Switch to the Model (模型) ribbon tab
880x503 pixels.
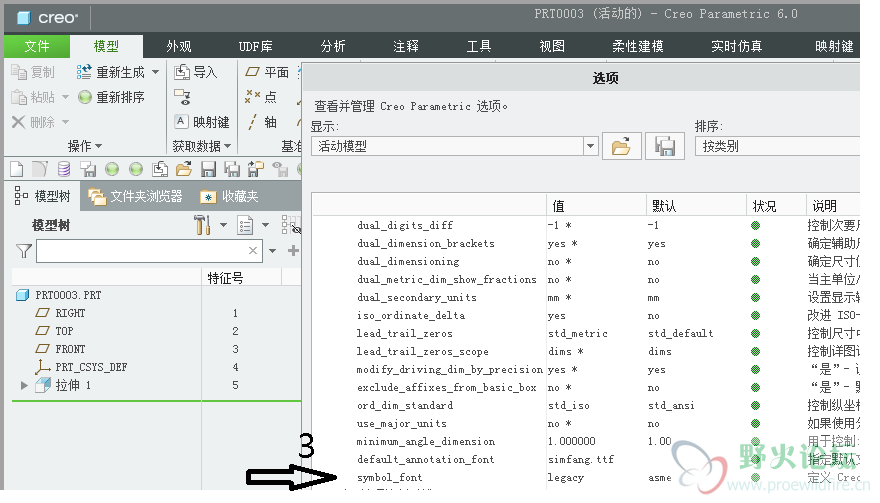tap(106, 46)
